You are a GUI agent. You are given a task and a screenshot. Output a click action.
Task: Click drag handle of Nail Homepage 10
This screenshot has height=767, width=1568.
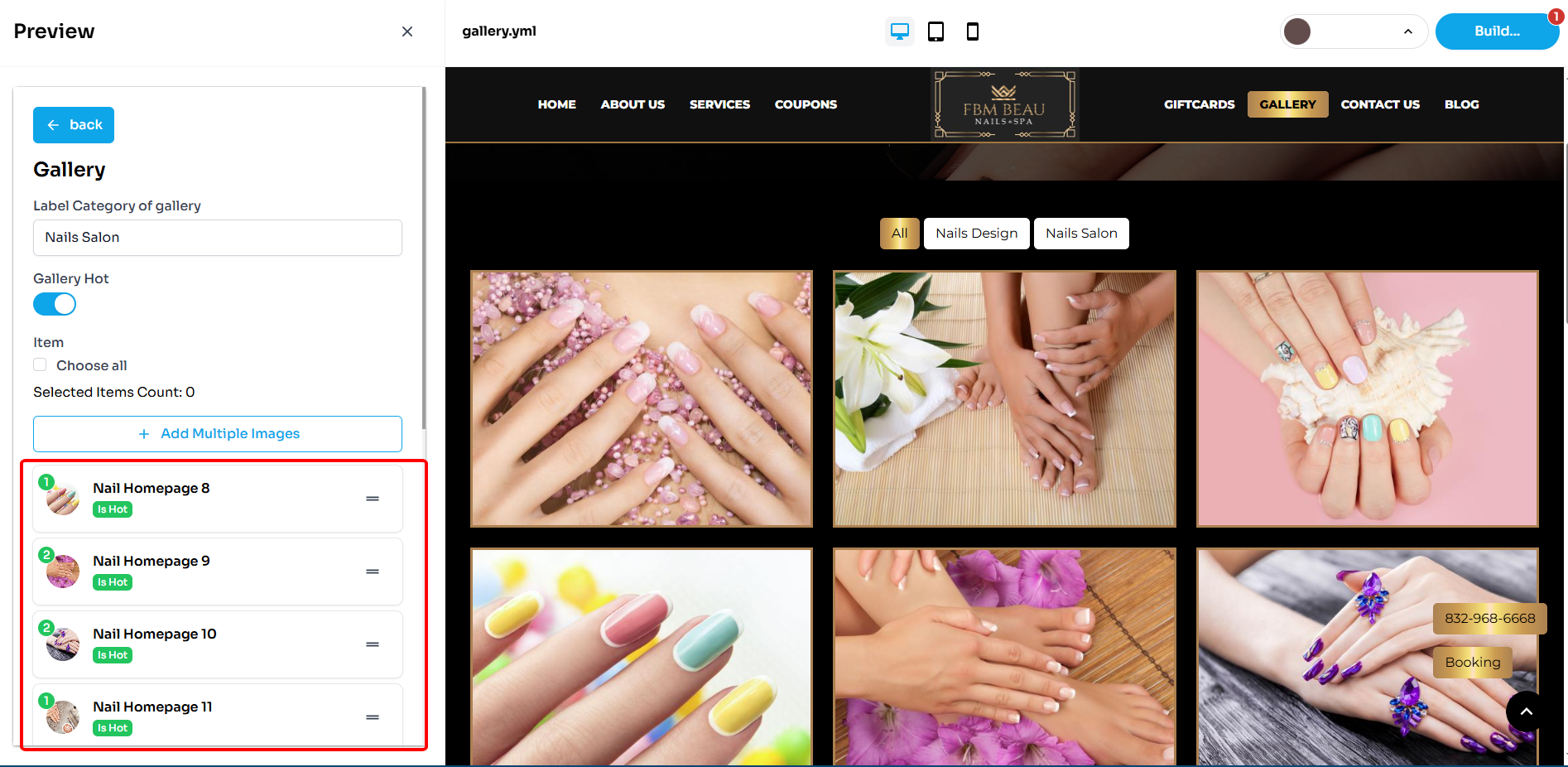(x=373, y=644)
